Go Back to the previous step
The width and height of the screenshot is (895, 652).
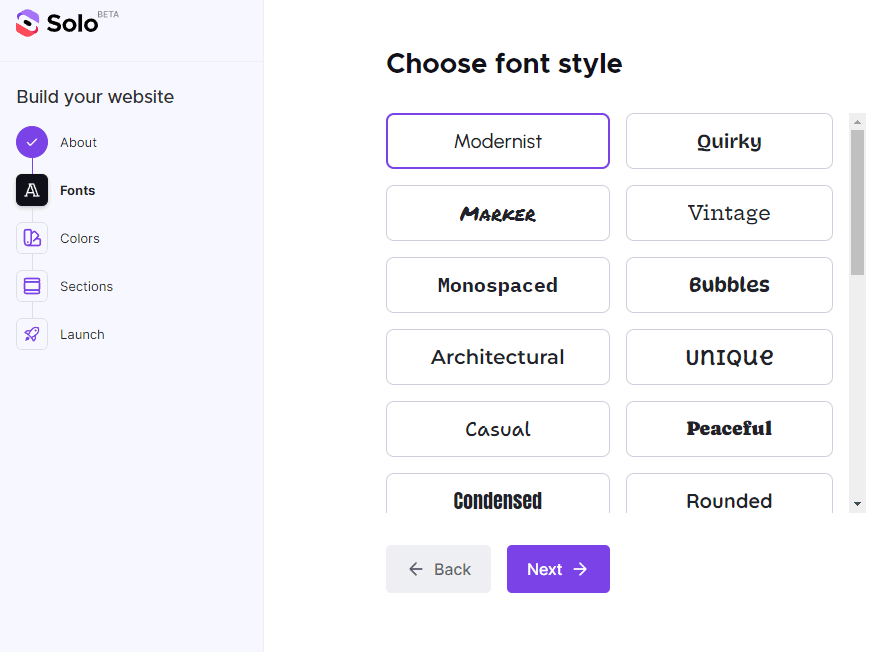(x=438, y=569)
